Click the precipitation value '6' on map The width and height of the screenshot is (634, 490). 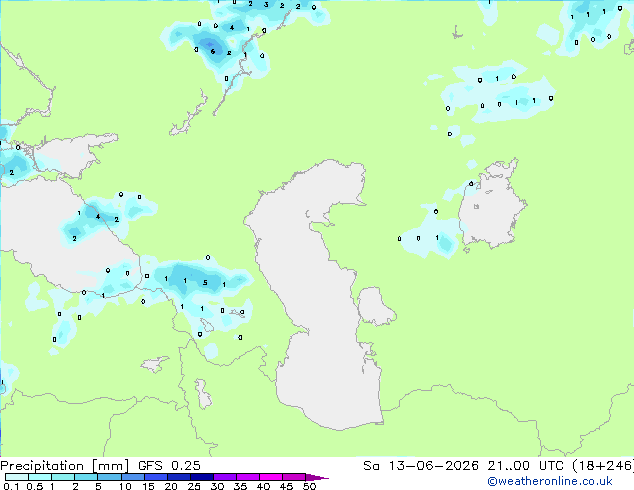(213, 51)
